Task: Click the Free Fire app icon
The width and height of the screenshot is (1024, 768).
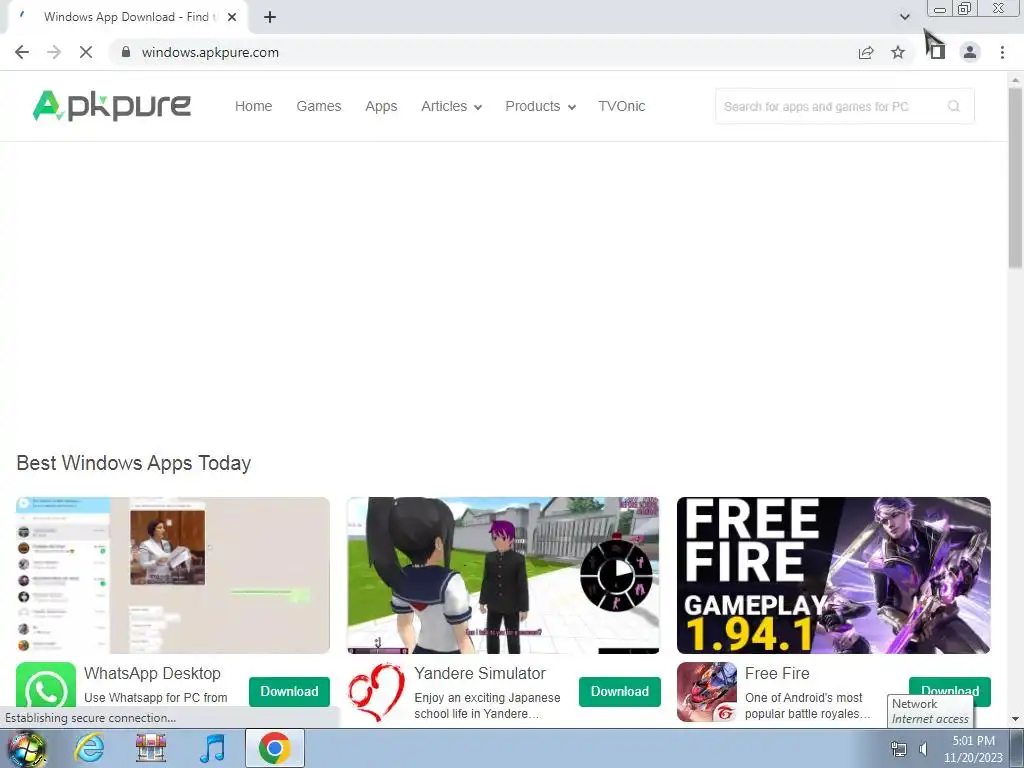Action: (707, 692)
